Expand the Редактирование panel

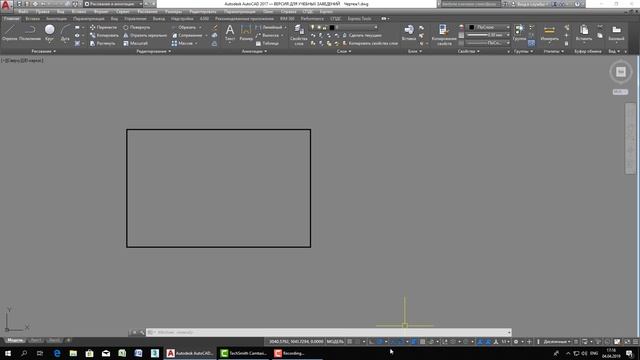[153, 51]
